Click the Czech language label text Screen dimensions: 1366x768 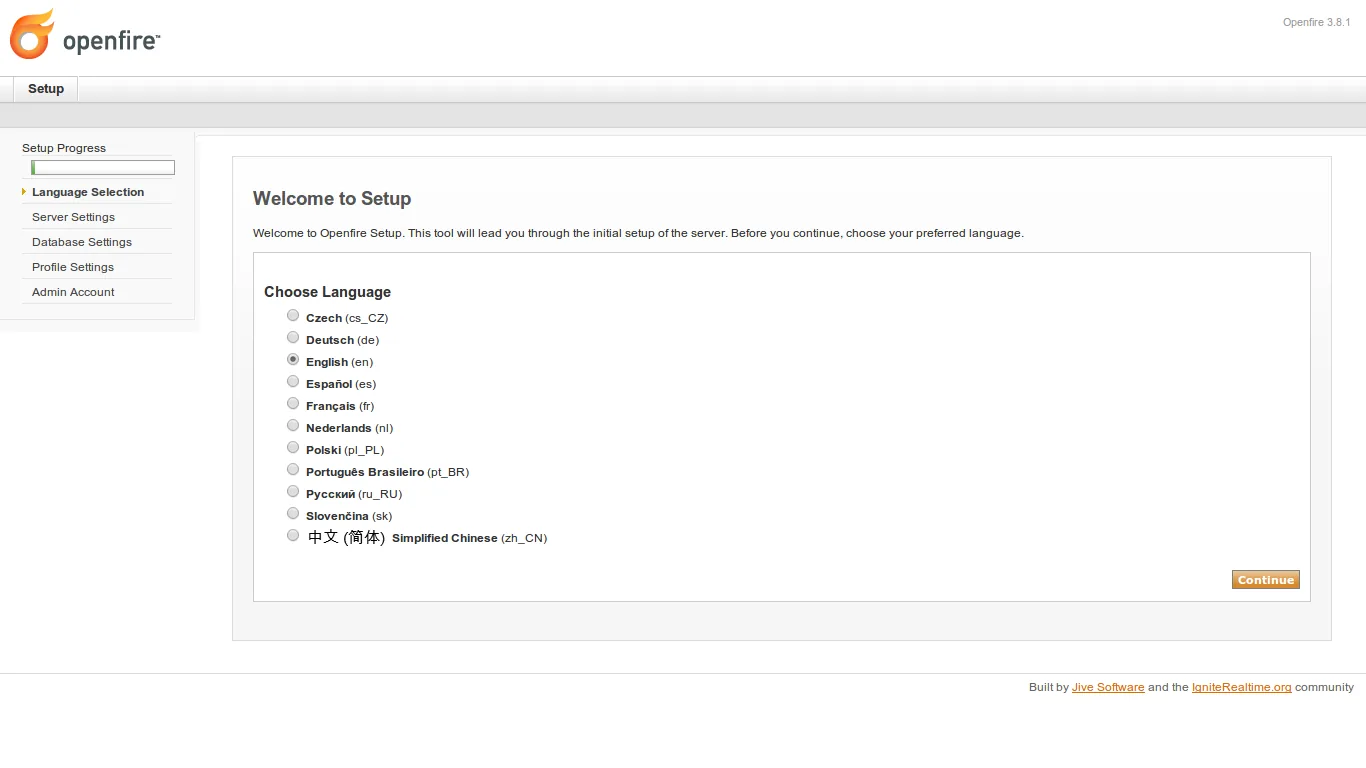point(347,318)
